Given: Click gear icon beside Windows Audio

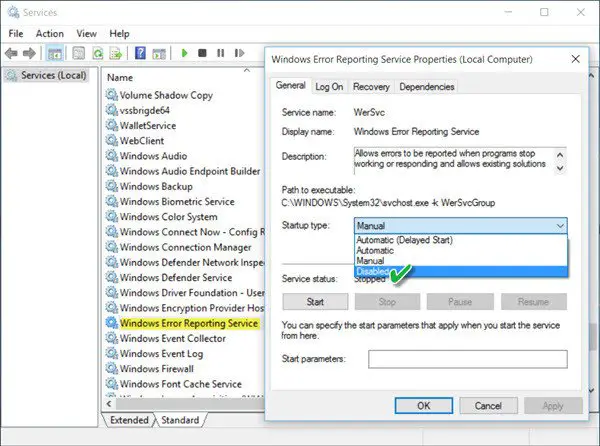Looking at the screenshot, I should pos(111,155).
